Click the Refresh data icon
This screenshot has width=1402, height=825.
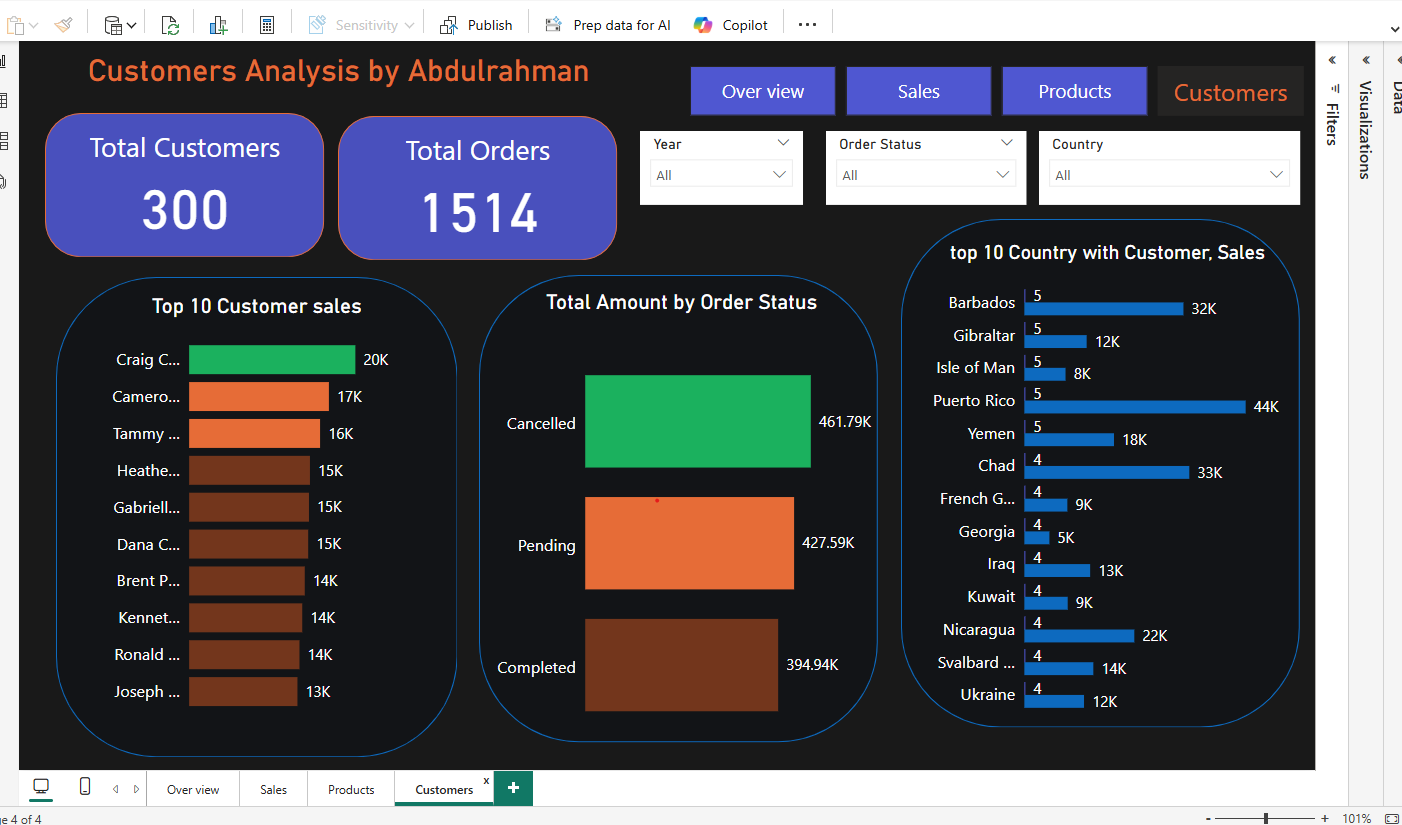point(171,25)
